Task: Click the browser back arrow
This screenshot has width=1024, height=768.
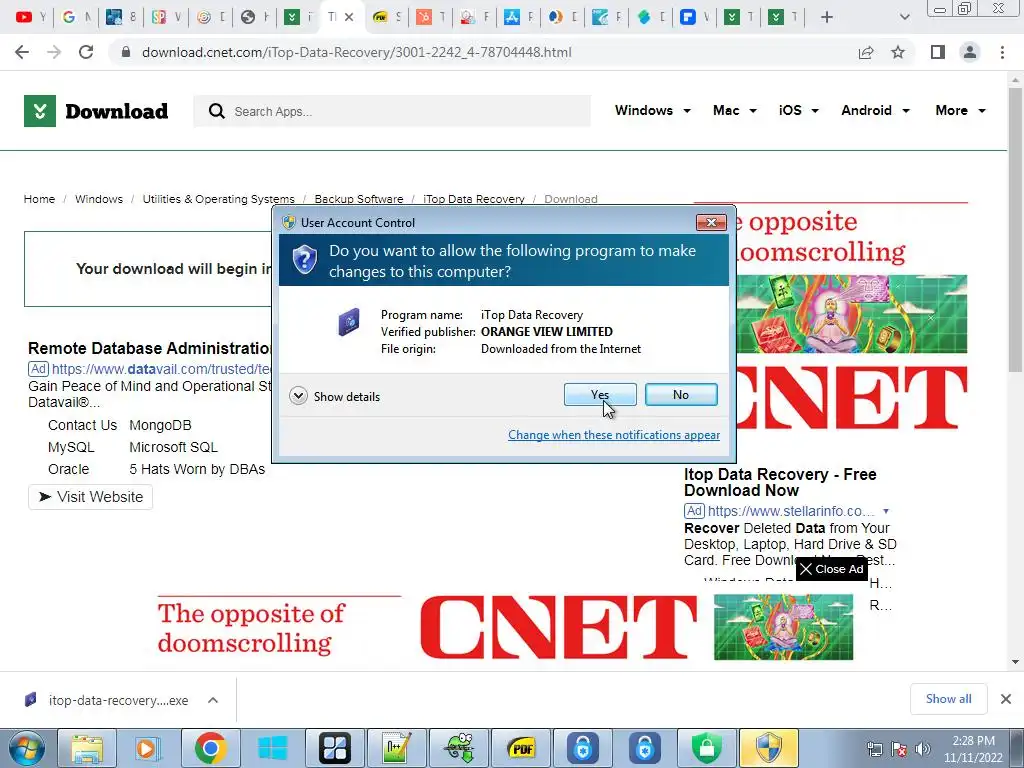Action: pos(22,52)
